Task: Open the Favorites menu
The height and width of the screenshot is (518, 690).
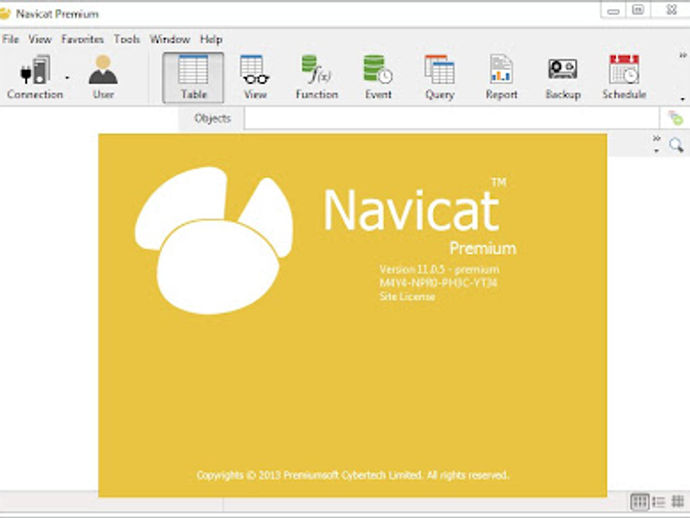Action: pyautogui.click(x=82, y=39)
